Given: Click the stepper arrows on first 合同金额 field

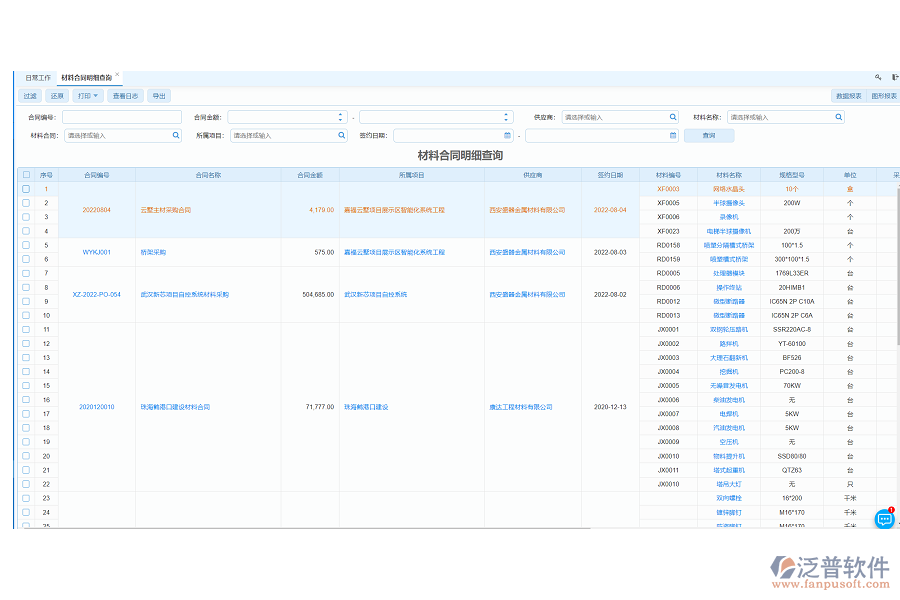Looking at the screenshot, I should click(x=342, y=117).
